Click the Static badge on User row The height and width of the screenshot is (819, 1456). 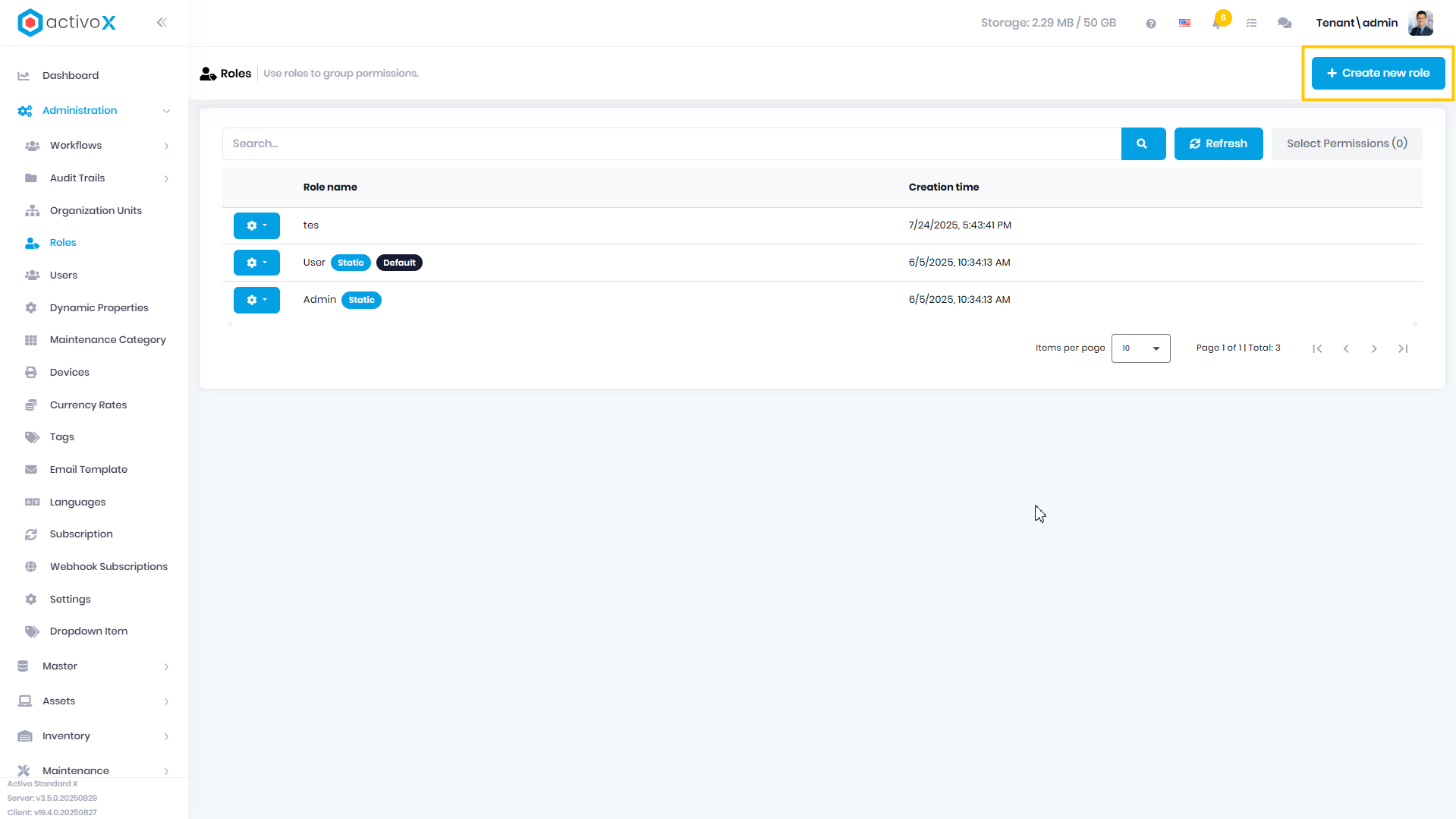coord(351,263)
